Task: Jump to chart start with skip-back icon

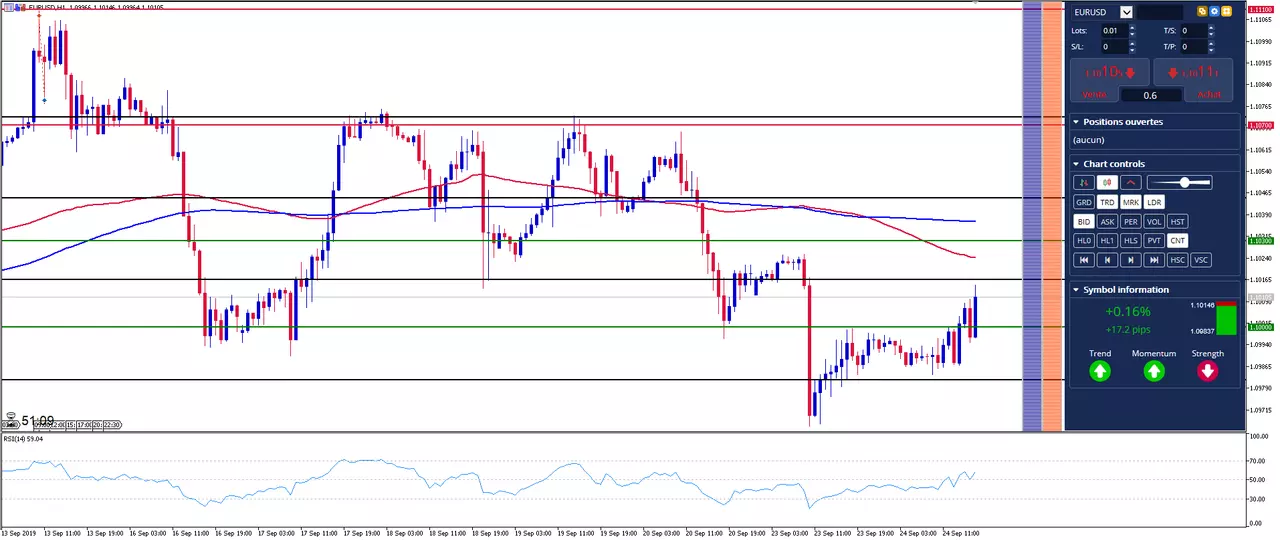Action: 1083,260
